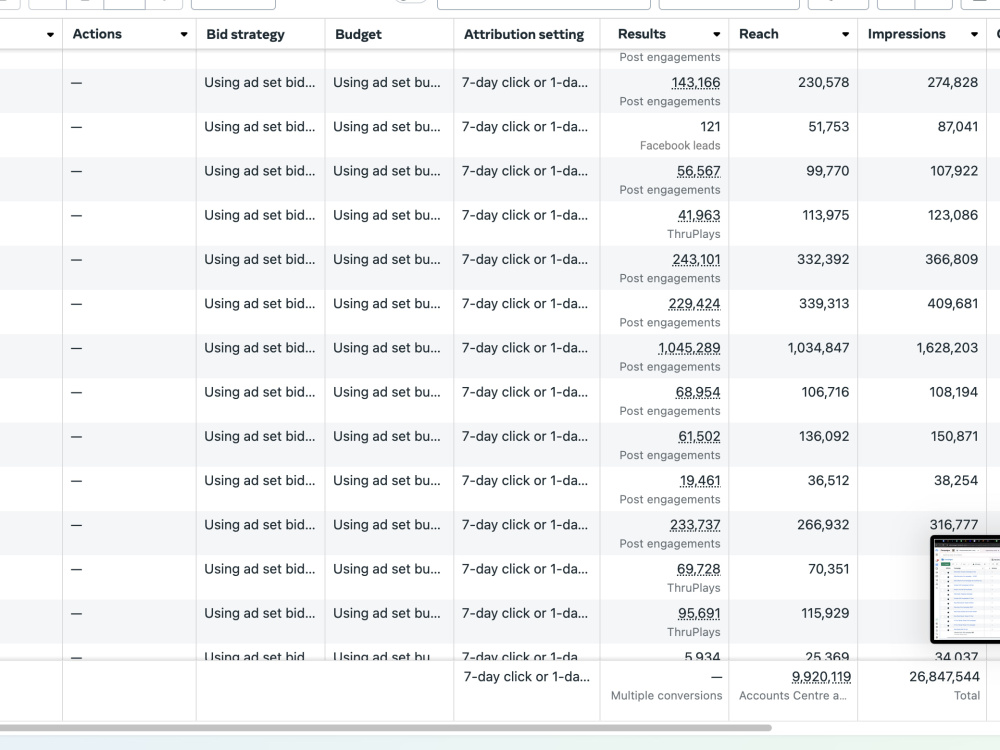Open the 229,424 results link
1000x750 pixels.
pos(694,304)
